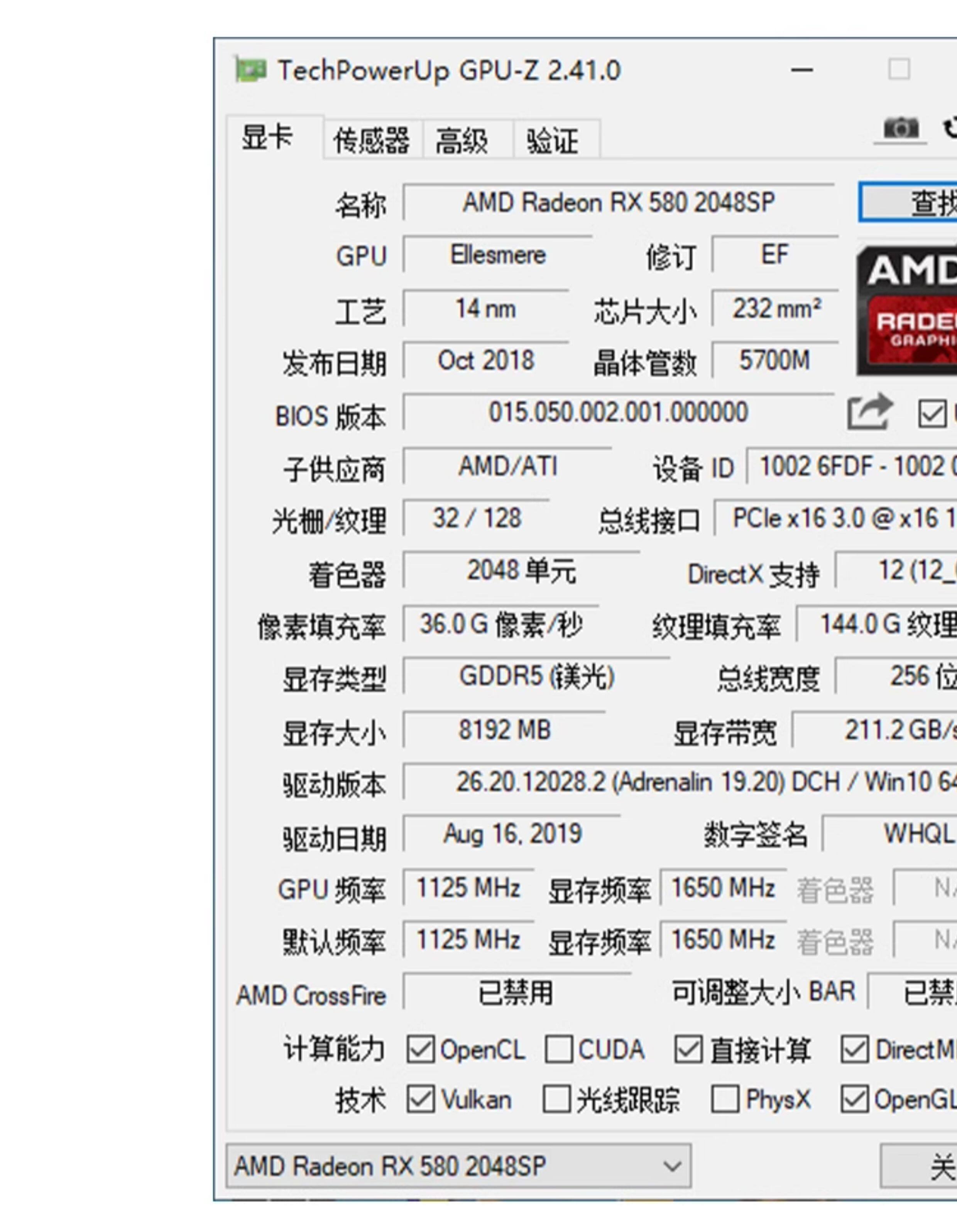Click the BIOS version 015.050.002.001.000000
Viewport: 957px width, 1232px height.
coord(619,412)
